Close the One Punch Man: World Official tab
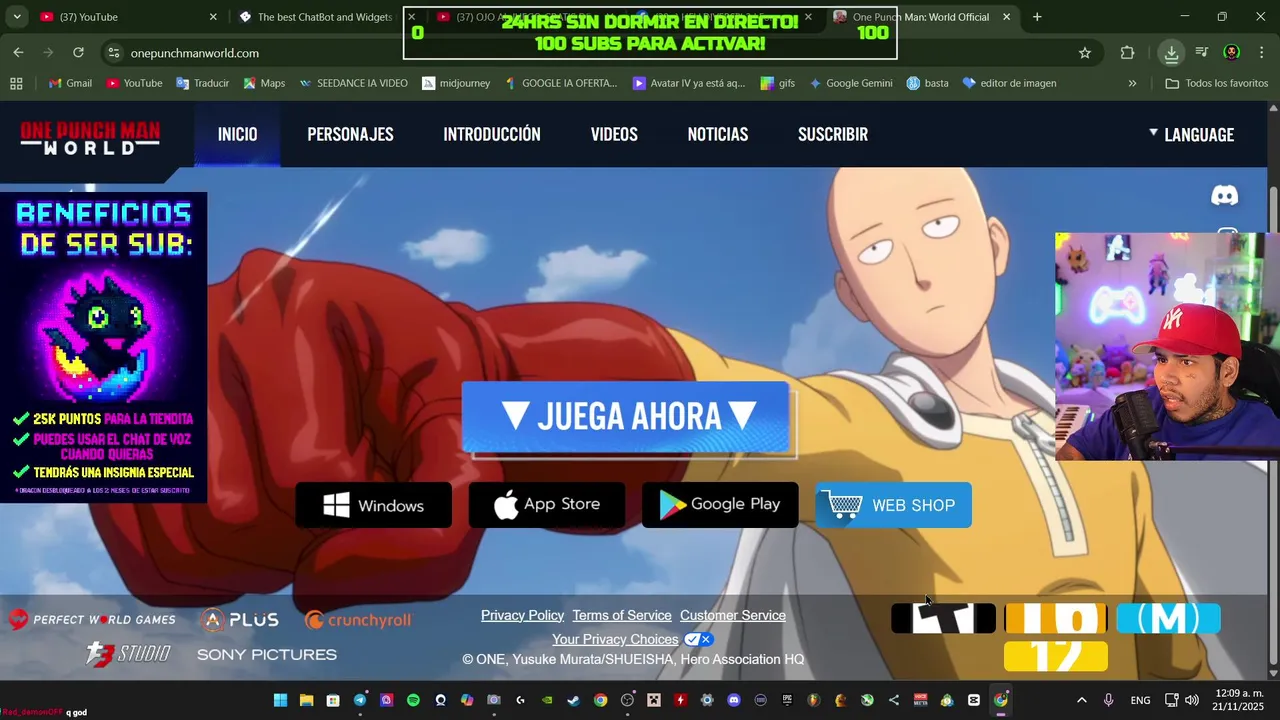This screenshot has width=1280, height=720. pos(1006,17)
